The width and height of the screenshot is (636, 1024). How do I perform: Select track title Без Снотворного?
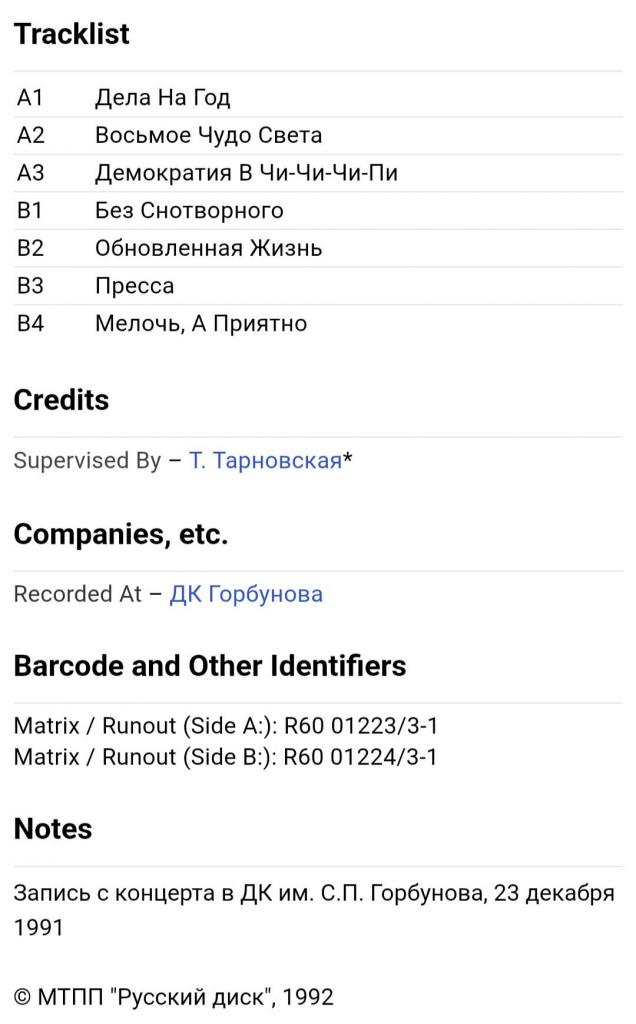[189, 211]
